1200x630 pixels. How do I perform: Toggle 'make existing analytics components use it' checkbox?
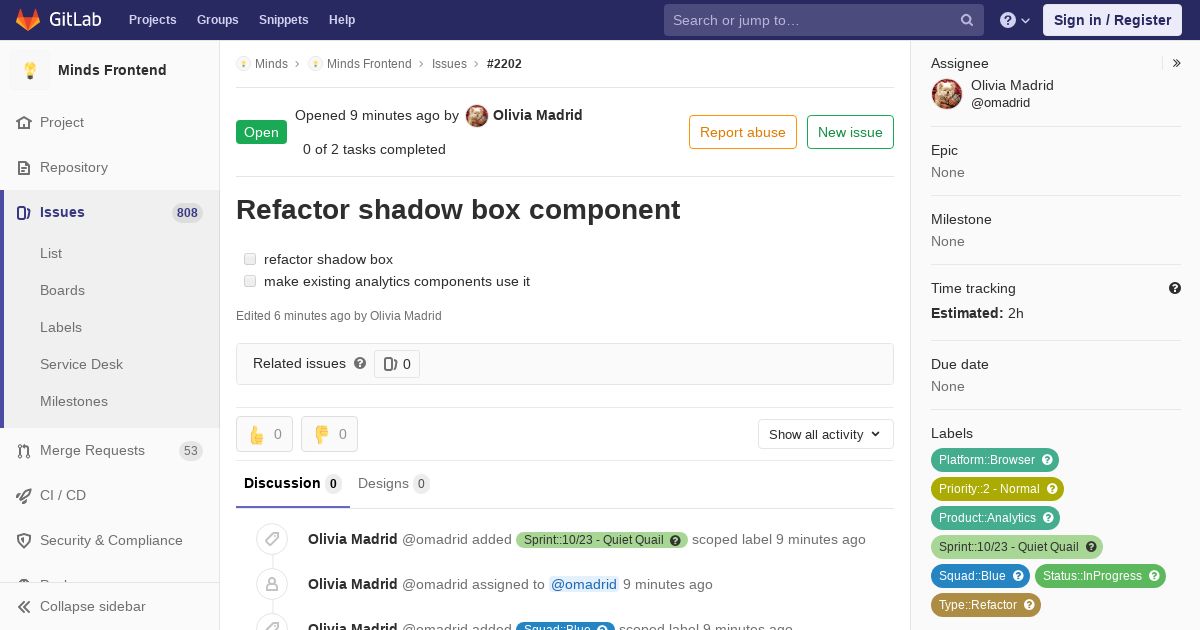pyautogui.click(x=250, y=281)
